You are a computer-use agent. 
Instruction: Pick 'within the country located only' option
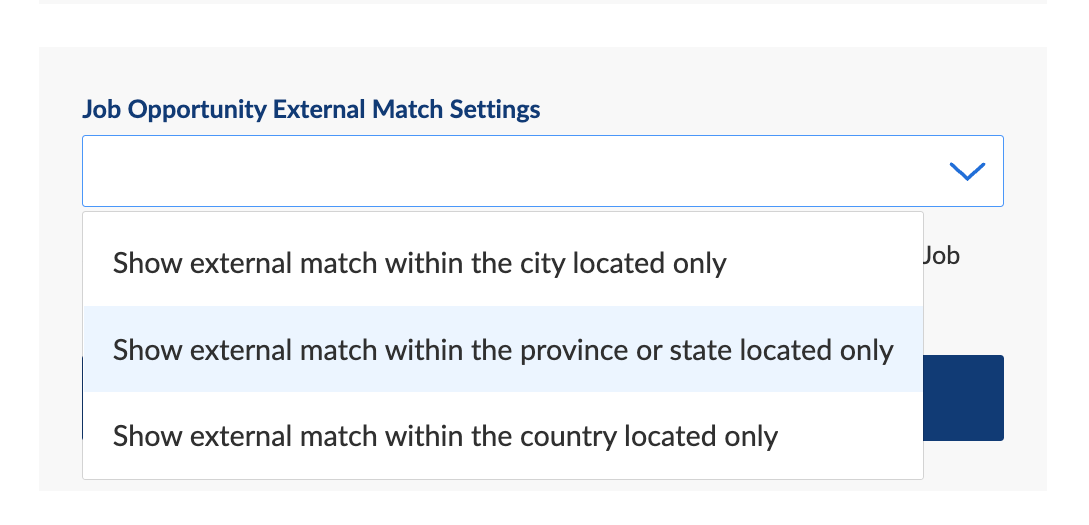pos(445,436)
